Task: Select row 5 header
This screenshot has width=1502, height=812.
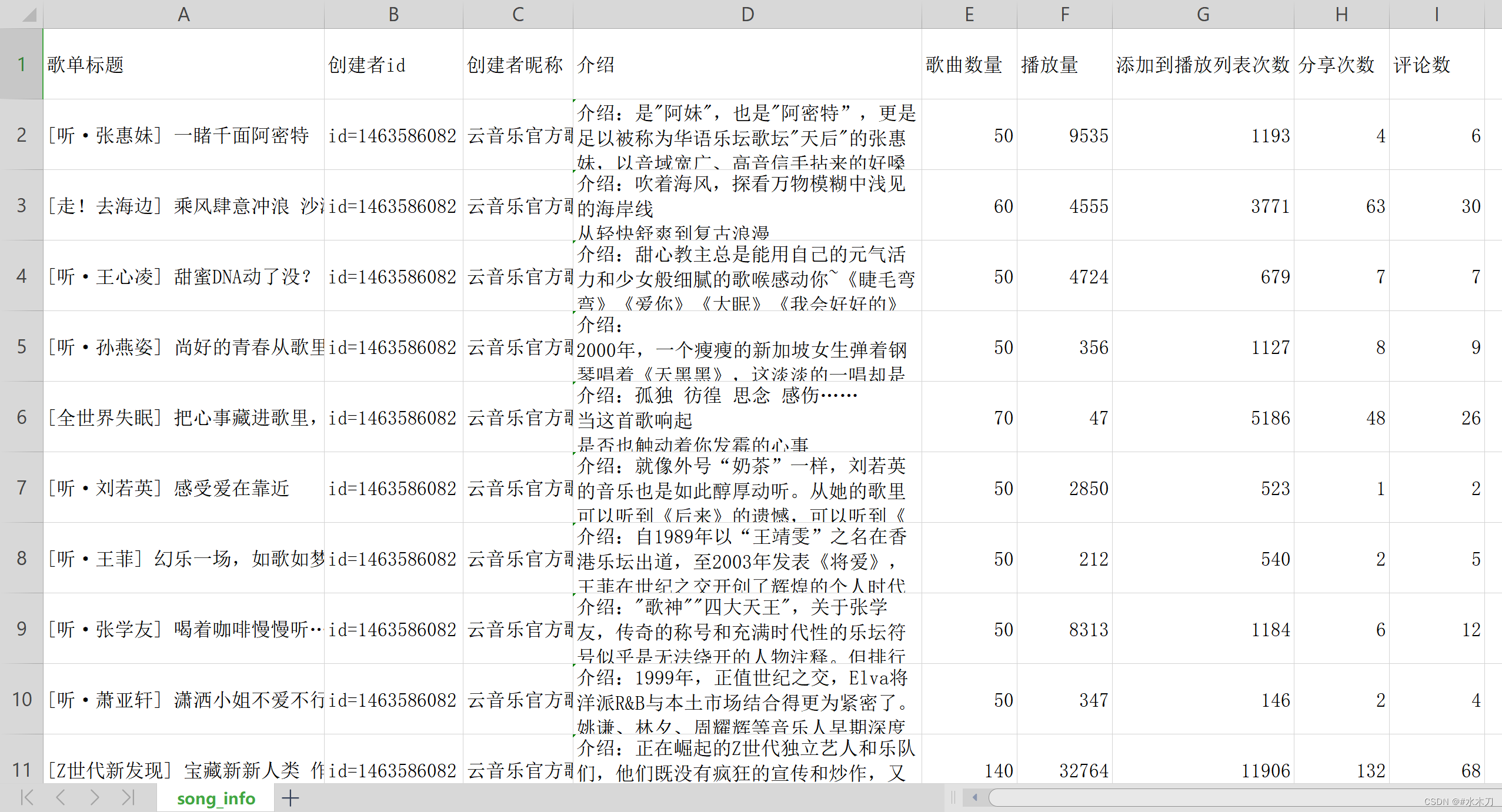Action: tap(22, 346)
